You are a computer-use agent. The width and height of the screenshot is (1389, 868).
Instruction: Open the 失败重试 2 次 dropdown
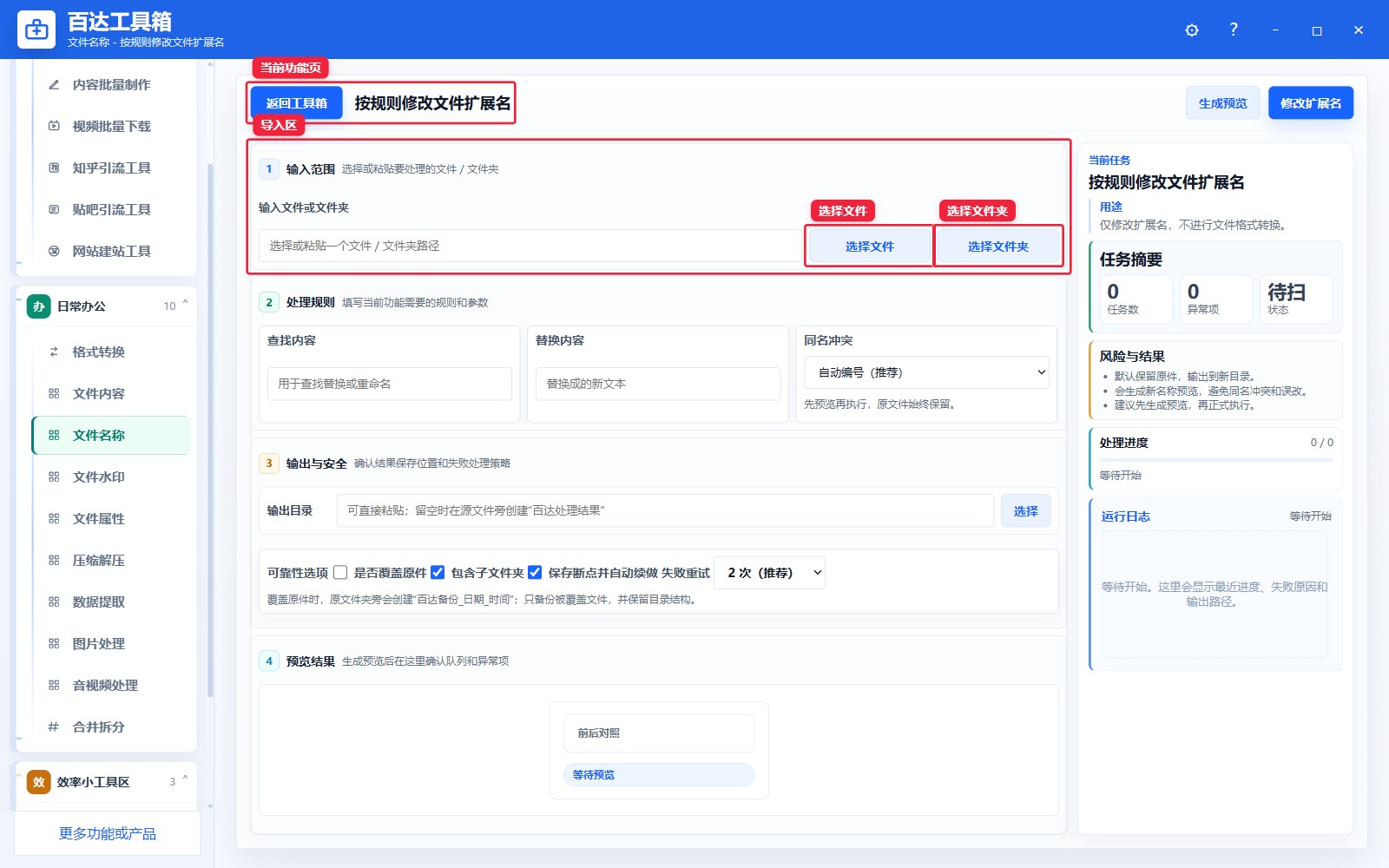point(769,573)
